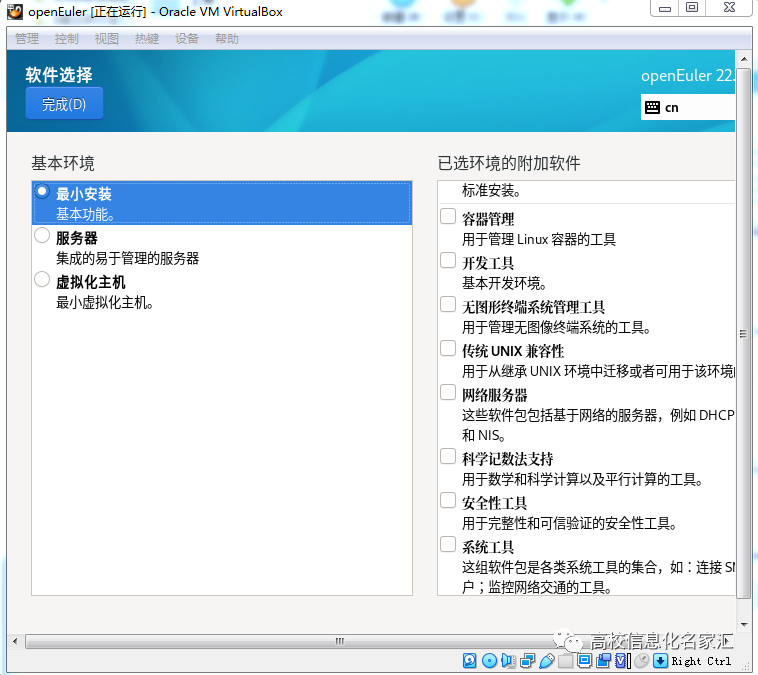Click the 基本环境 section heading

(x=63, y=163)
